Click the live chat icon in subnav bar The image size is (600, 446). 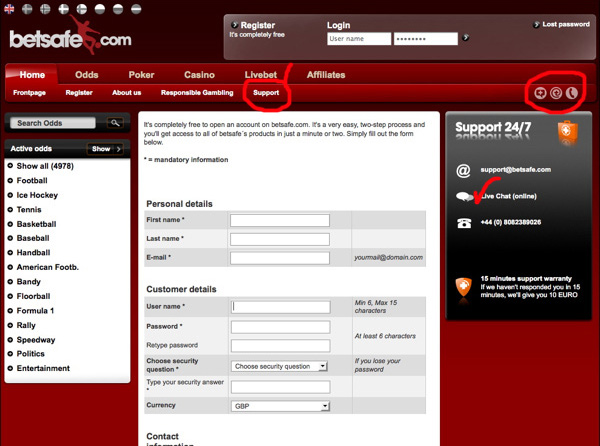click(x=541, y=93)
